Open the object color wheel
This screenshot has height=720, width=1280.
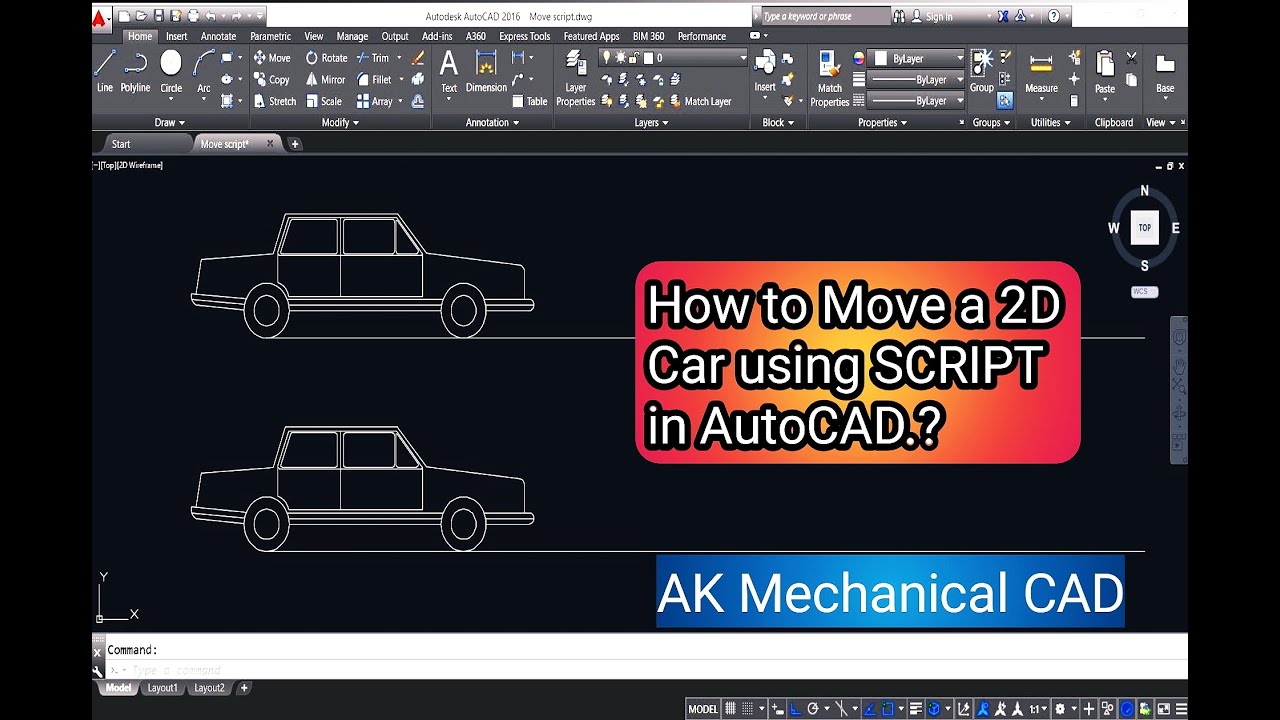pyautogui.click(x=858, y=58)
